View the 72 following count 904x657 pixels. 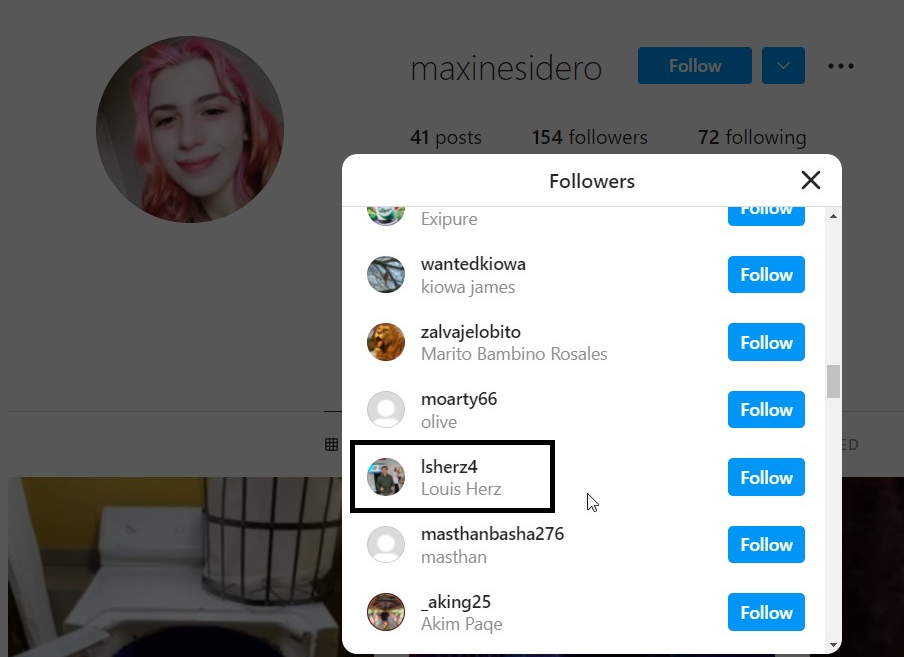coord(752,137)
